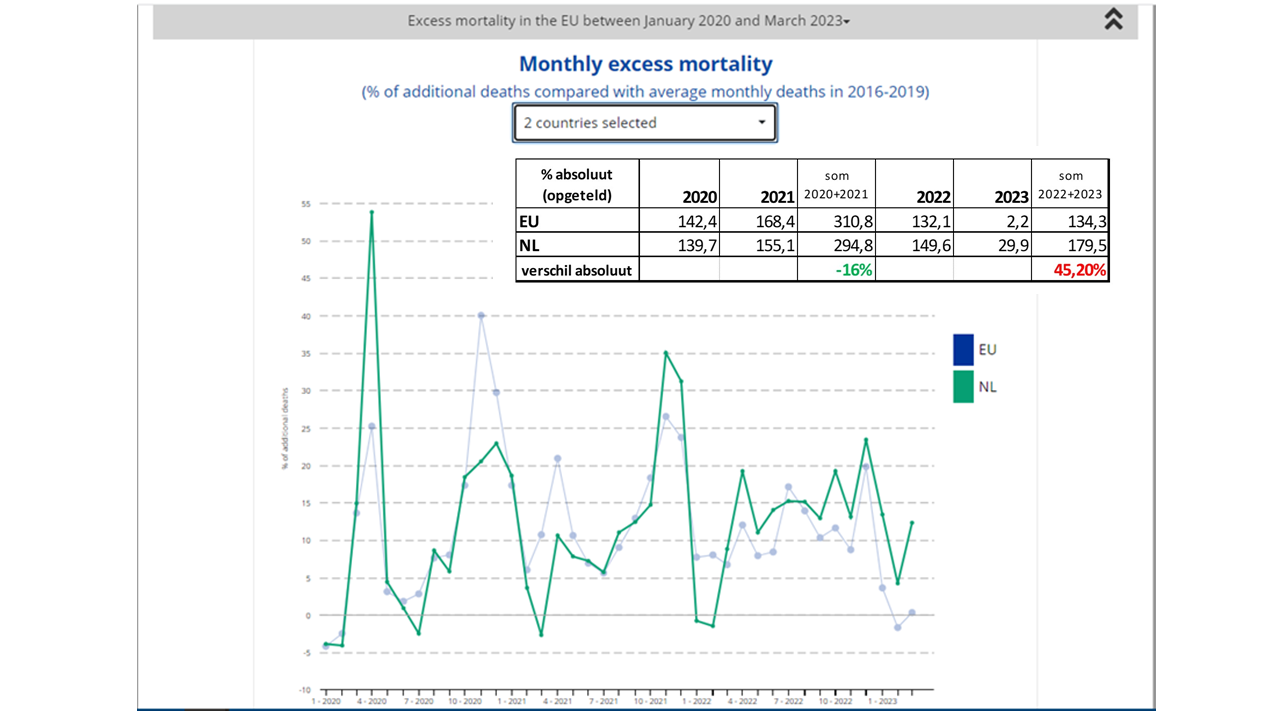1280x720 pixels.
Task: Click the 310,8 cell in the EU row
Action: [x=836, y=222]
